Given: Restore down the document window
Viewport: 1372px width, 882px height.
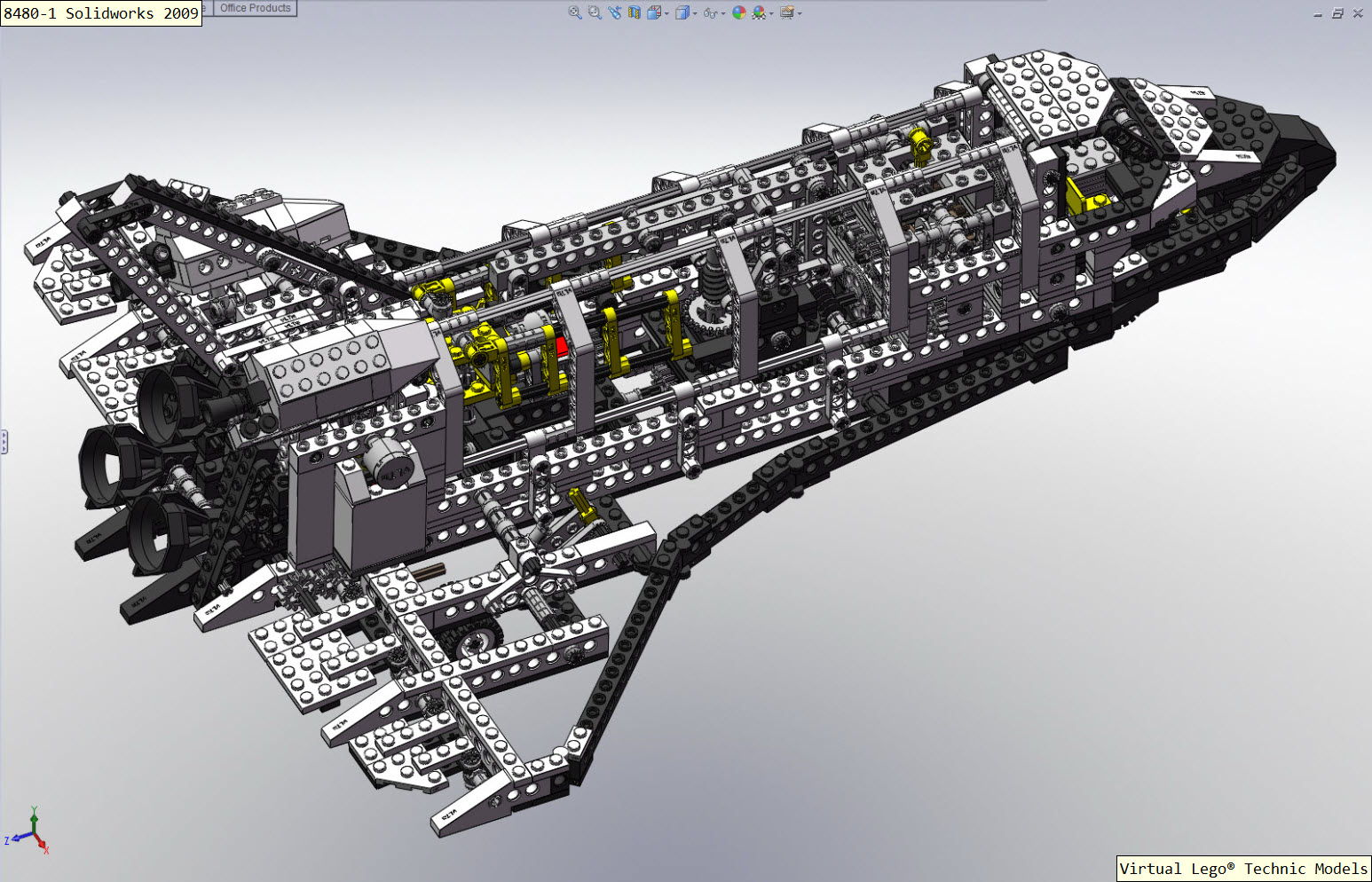Looking at the screenshot, I should click(x=1337, y=13).
